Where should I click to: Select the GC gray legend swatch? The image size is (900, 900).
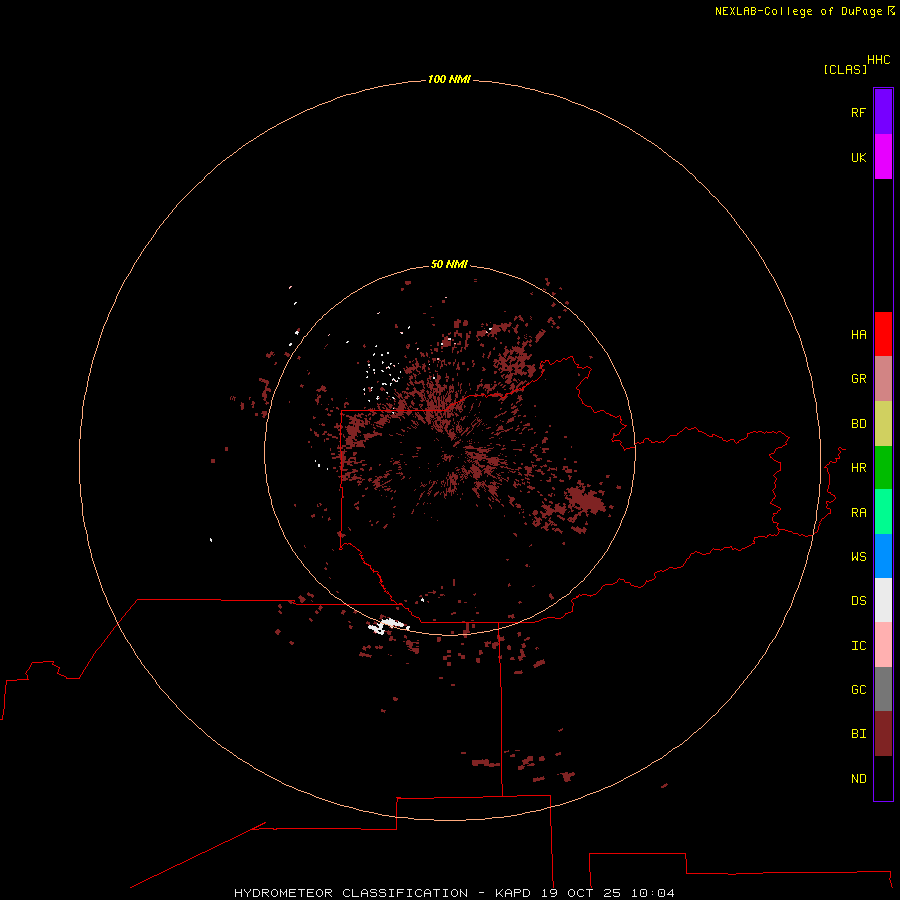(x=883, y=689)
